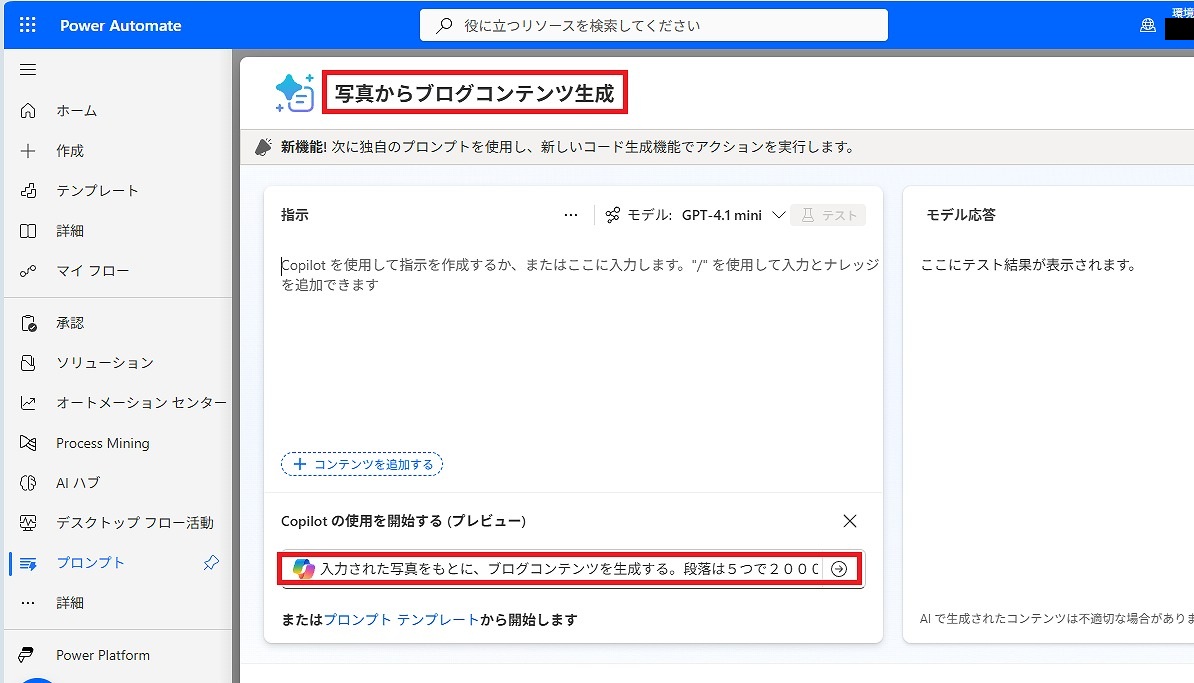The height and width of the screenshot is (683, 1194).
Task: Expand 詳細 with three dots in sidebar
Action: point(28,603)
